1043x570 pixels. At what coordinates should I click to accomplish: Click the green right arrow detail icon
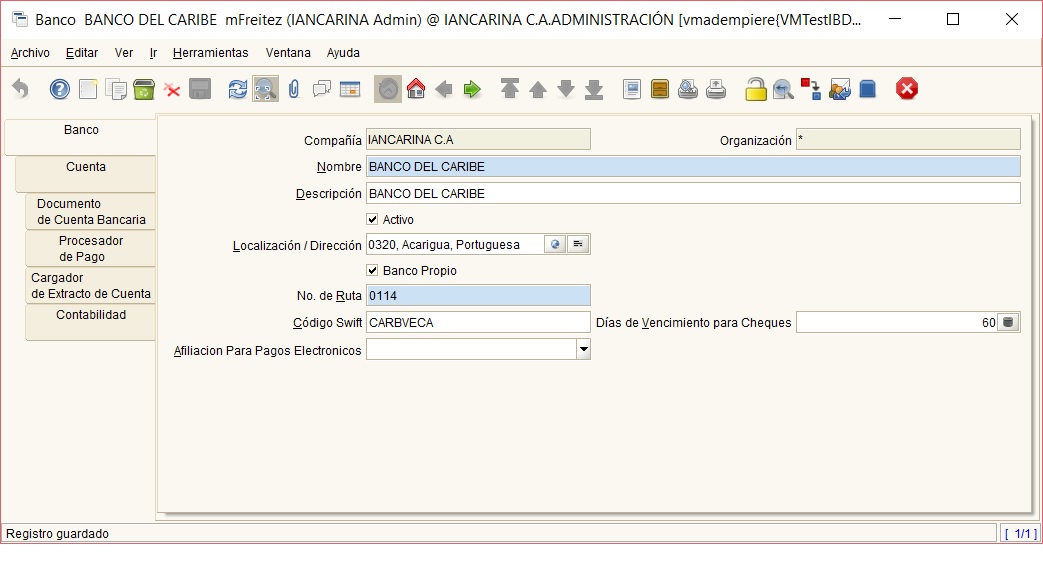point(472,88)
